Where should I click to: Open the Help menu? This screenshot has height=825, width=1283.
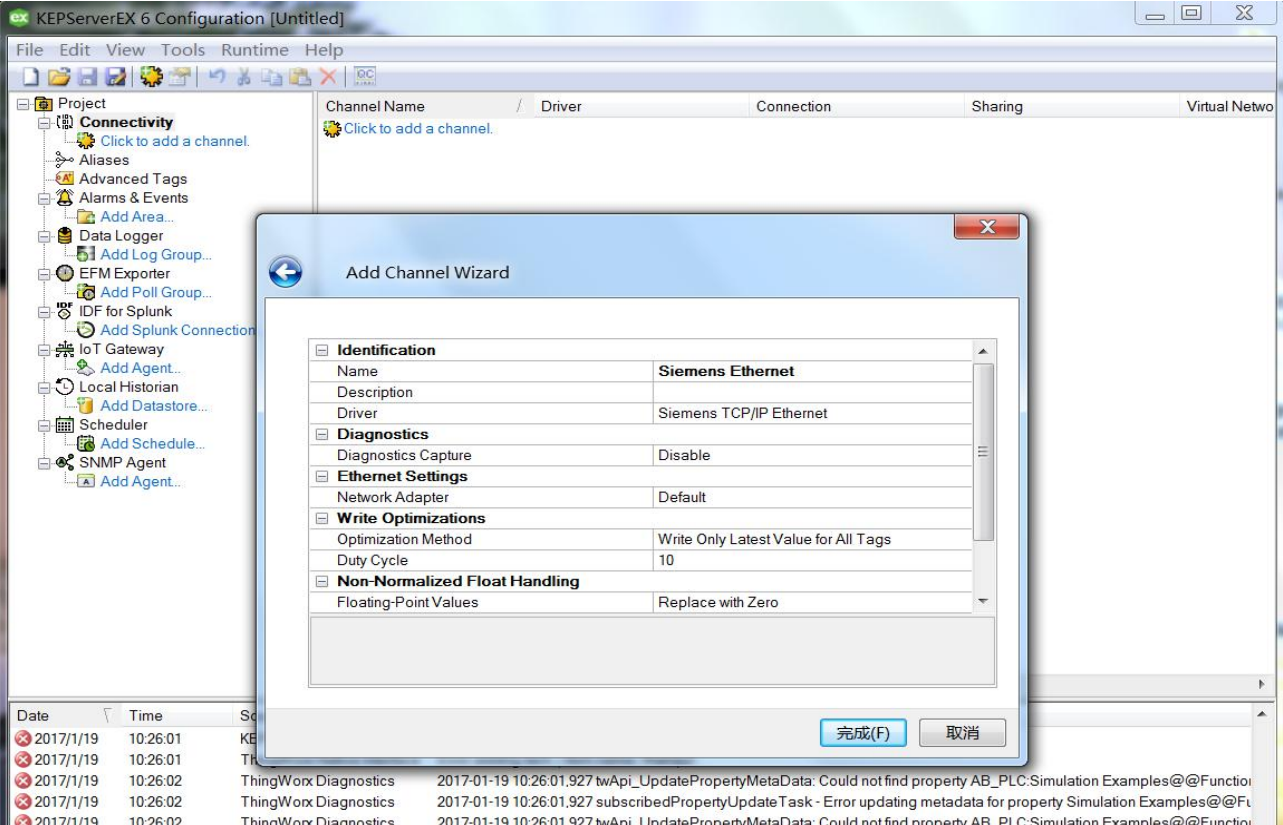click(x=324, y=50)
